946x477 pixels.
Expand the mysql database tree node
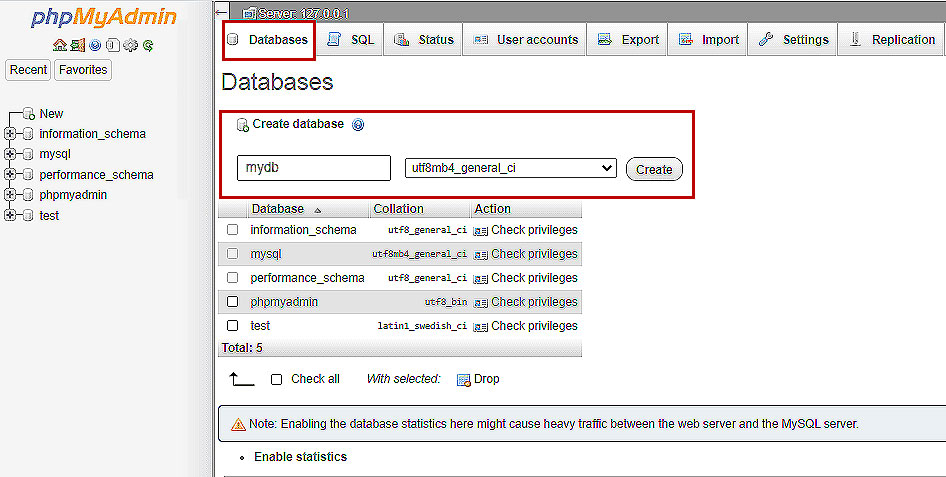(x=10, y=154)
